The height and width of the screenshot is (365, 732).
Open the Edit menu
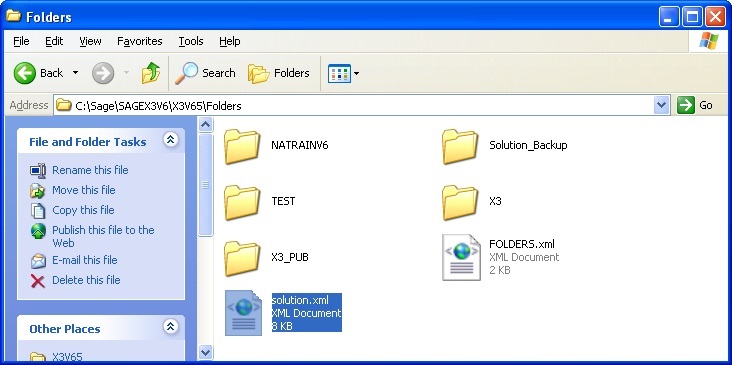(x=54, y=41)
